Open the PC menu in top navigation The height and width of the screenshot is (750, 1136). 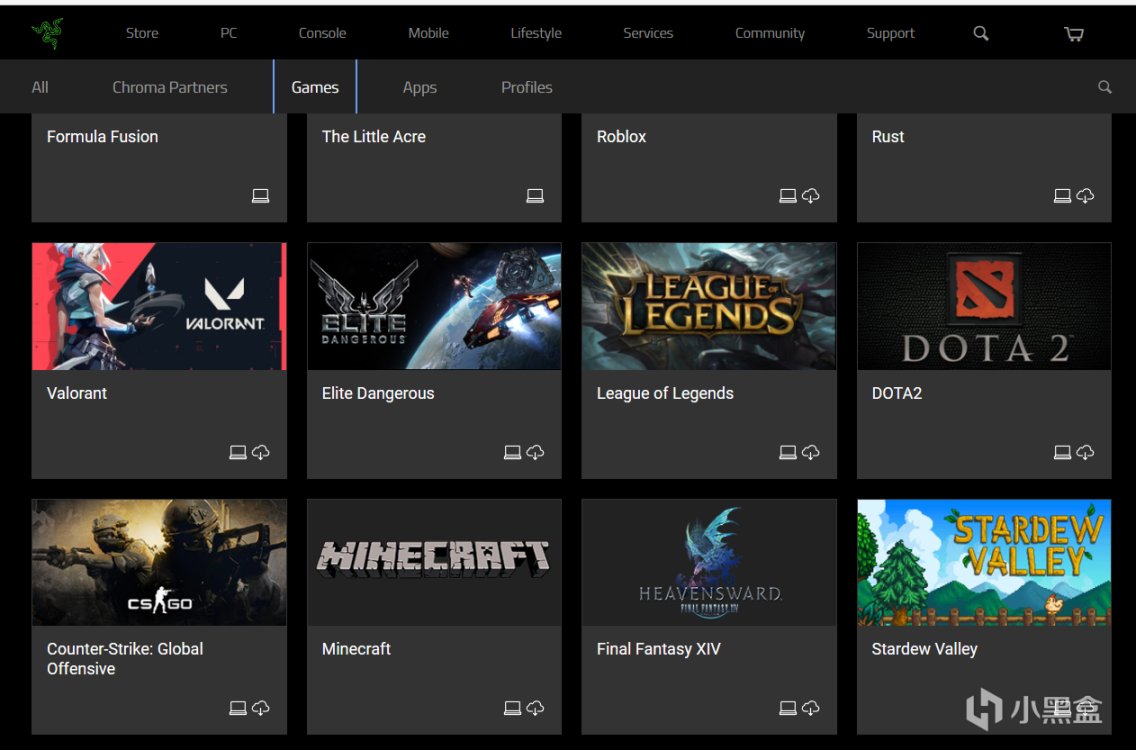(x=228, y=33)
